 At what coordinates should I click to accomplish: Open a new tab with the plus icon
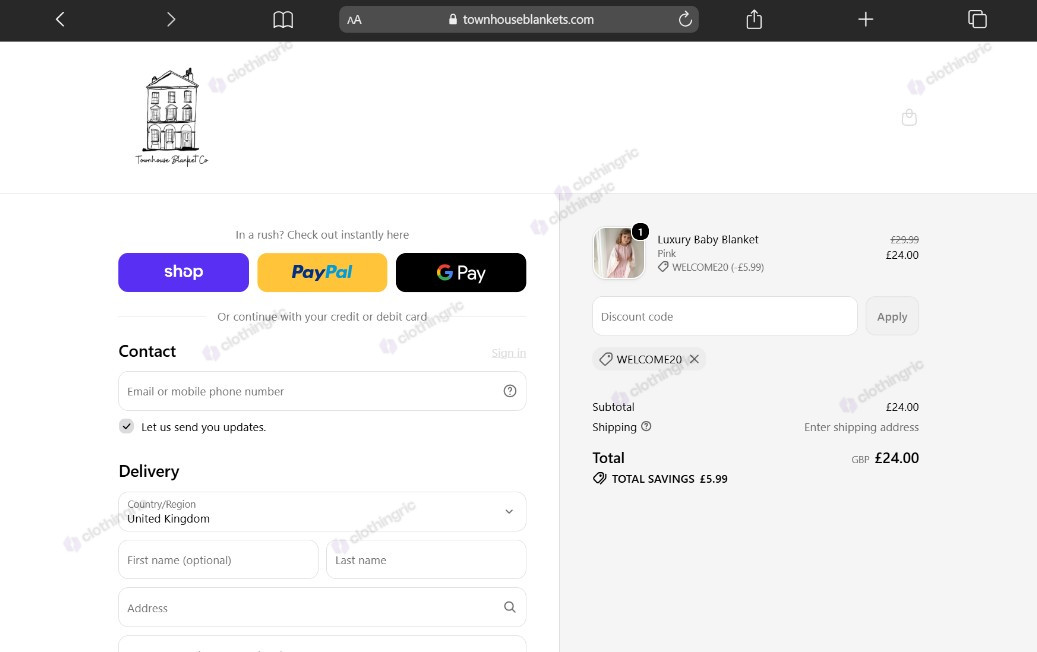[866, 19]
